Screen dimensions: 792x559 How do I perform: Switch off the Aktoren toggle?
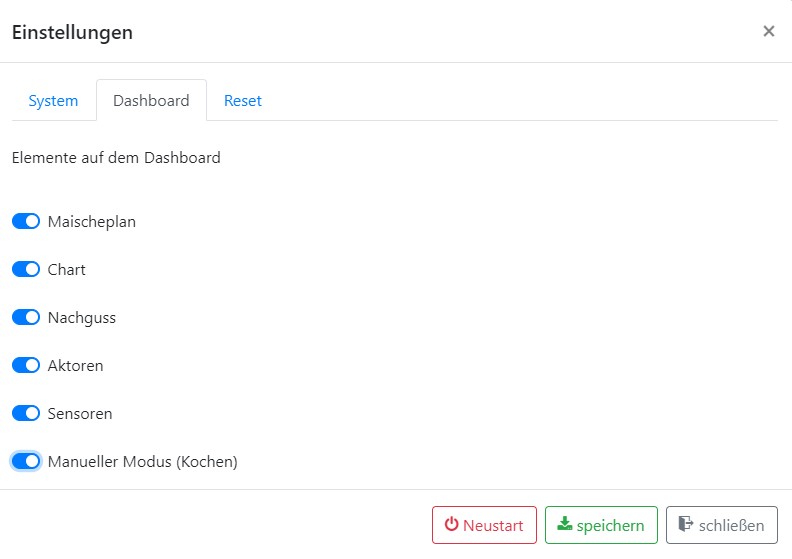[26, 366]
